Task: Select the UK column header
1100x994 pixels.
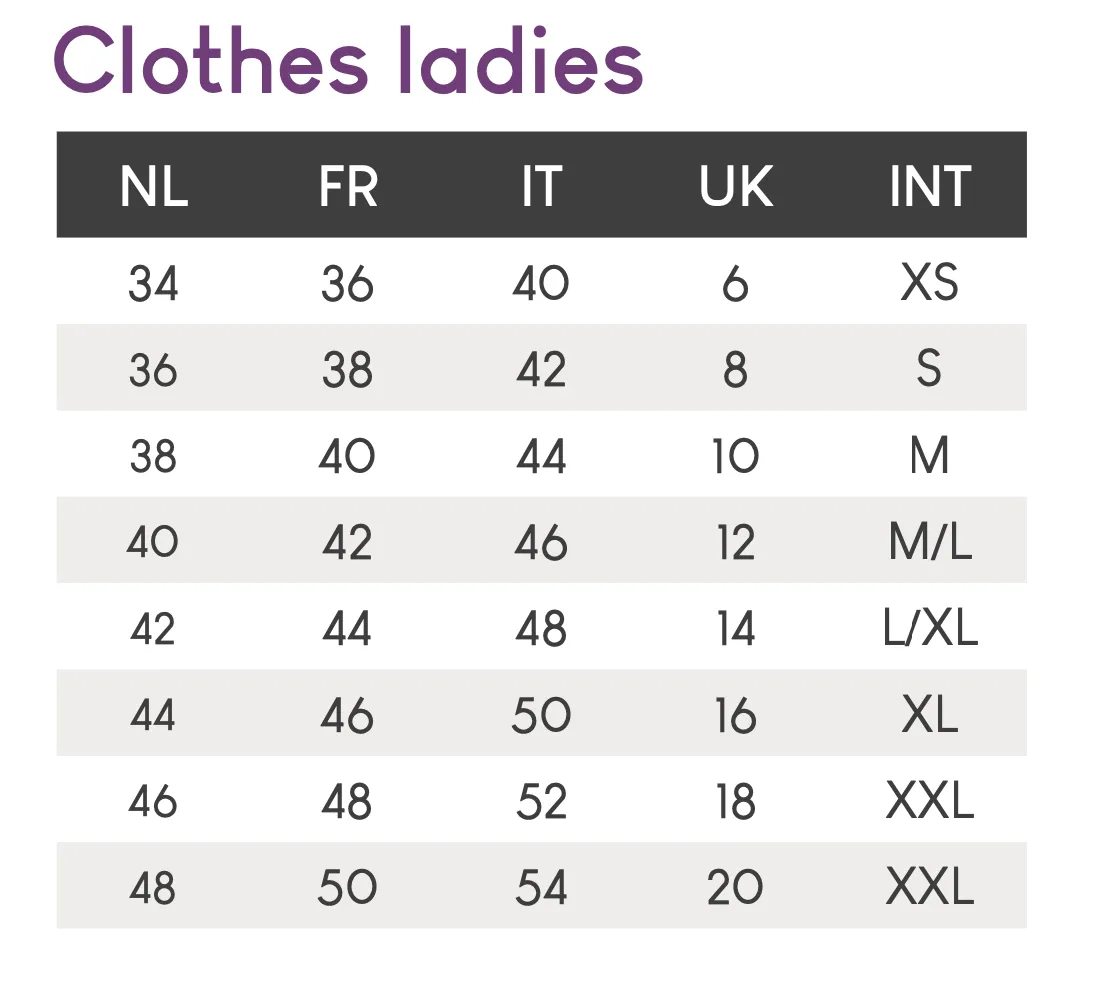Action: click(736, 187)
